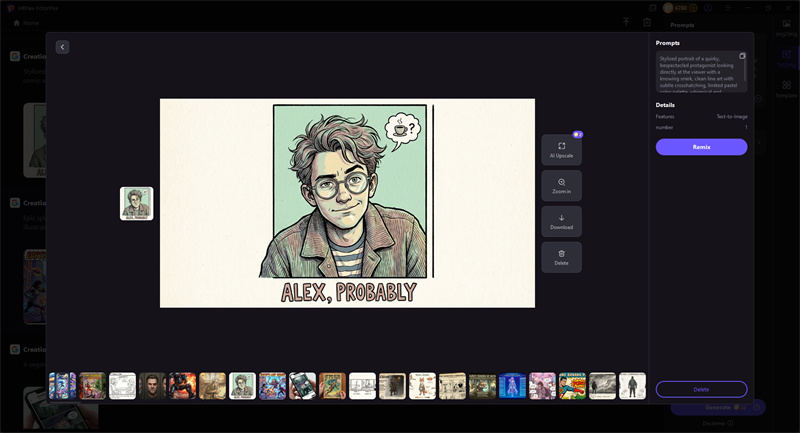Click the prompt box vertical scrollbar

pyautogui.click(x=745, y=69)
